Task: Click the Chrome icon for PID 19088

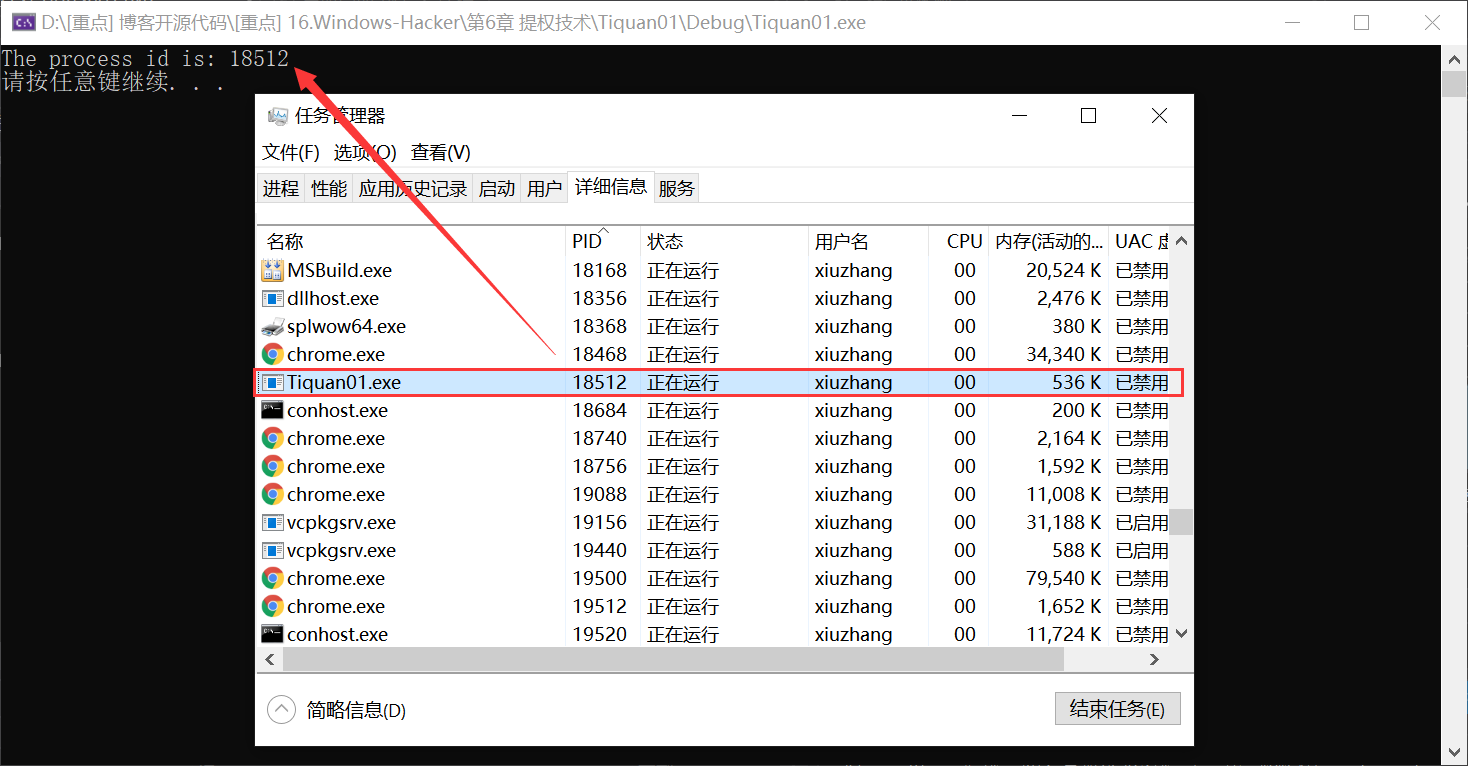Action: point(272,494)
